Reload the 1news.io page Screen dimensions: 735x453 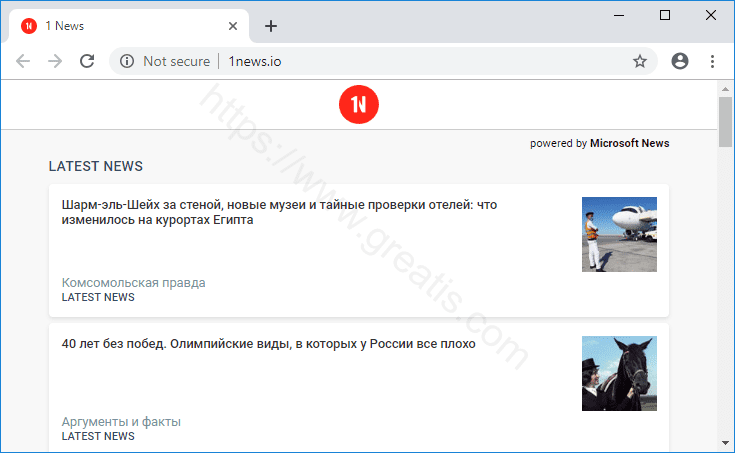point(87,61)
